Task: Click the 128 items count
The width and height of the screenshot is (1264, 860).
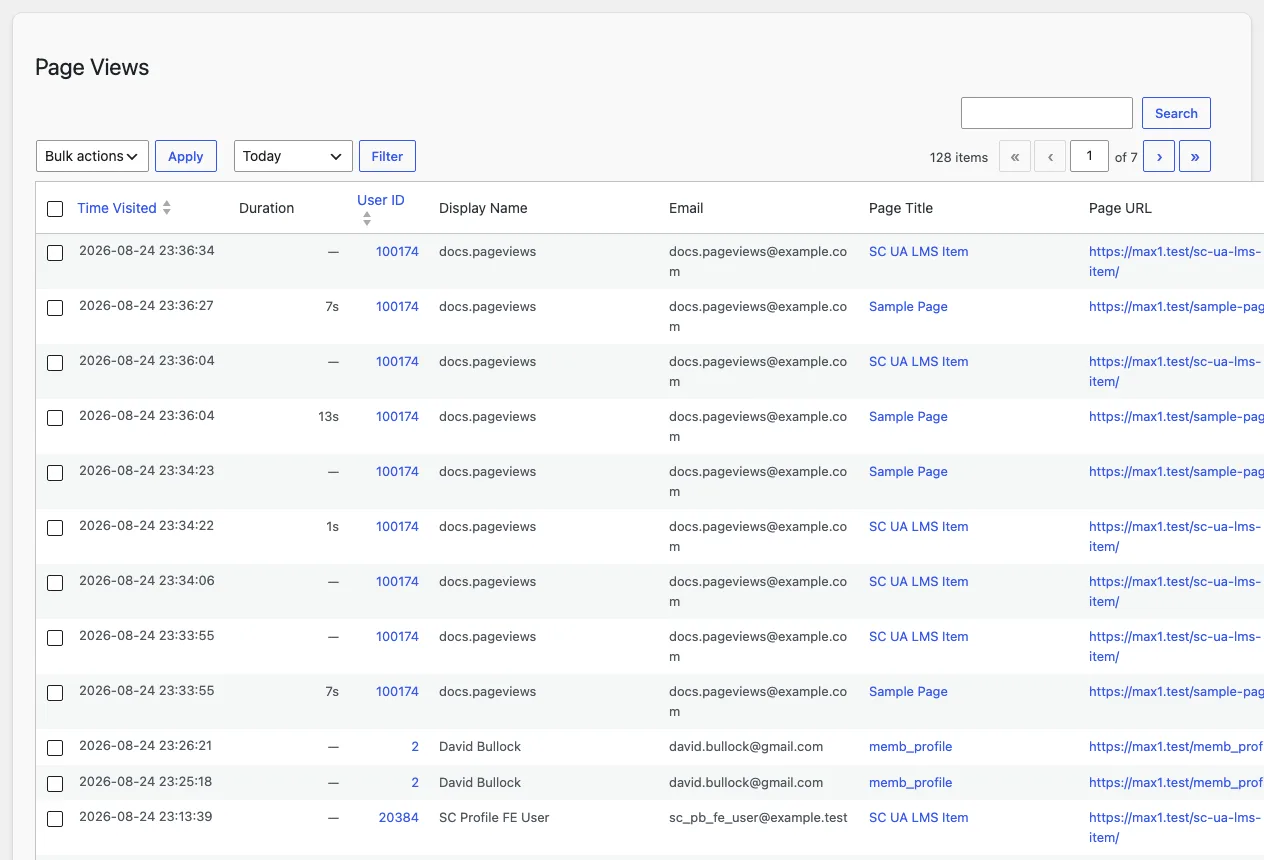Action: [959, 157]
